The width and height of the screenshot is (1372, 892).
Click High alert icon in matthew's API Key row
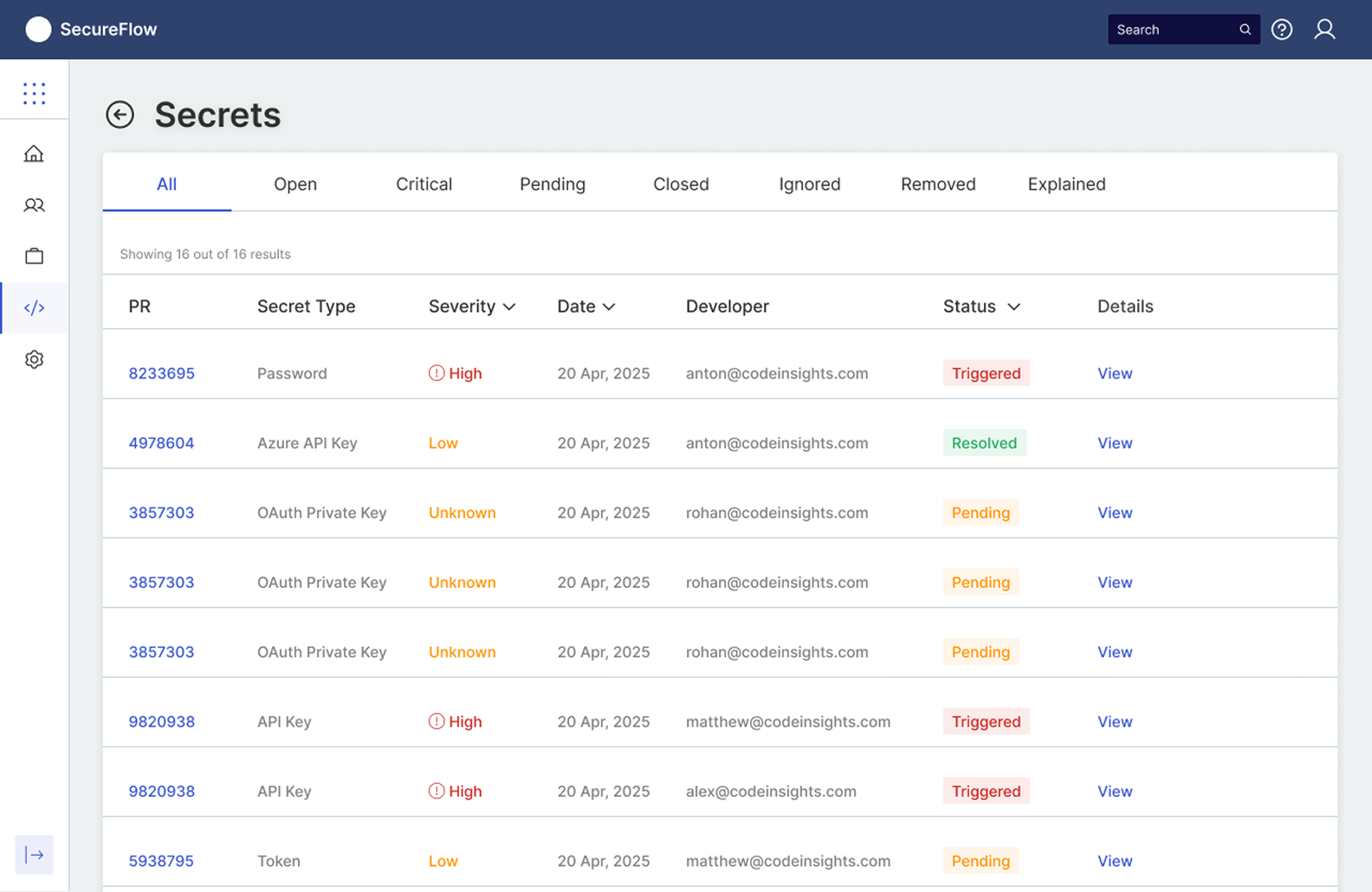pyautogui.click(x=437, y=721)
